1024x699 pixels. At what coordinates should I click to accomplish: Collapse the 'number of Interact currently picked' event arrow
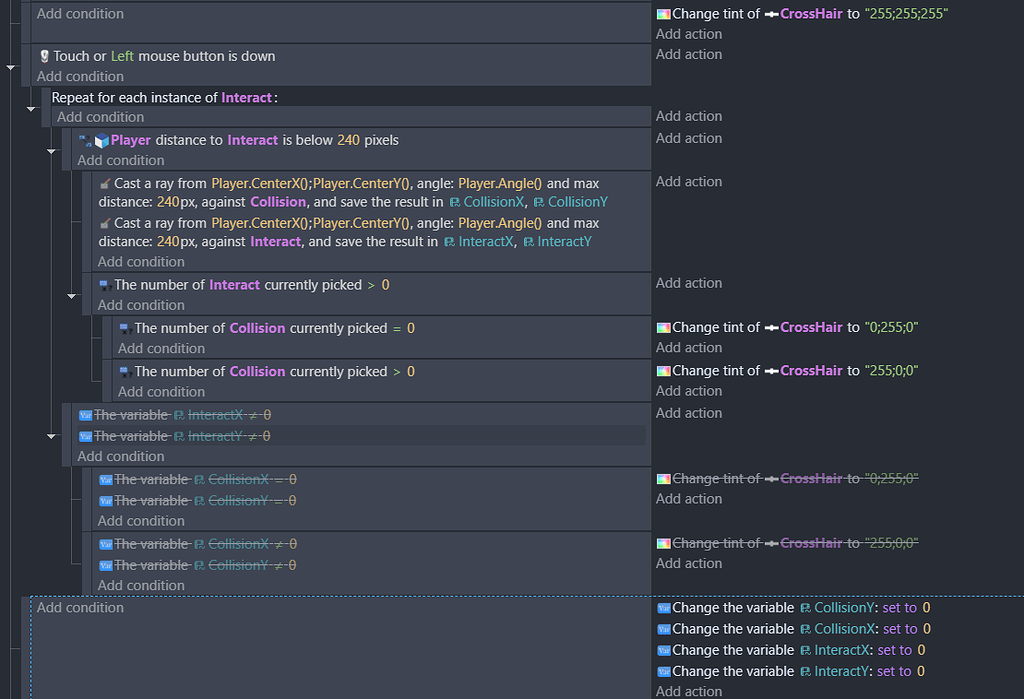[71, 296]
